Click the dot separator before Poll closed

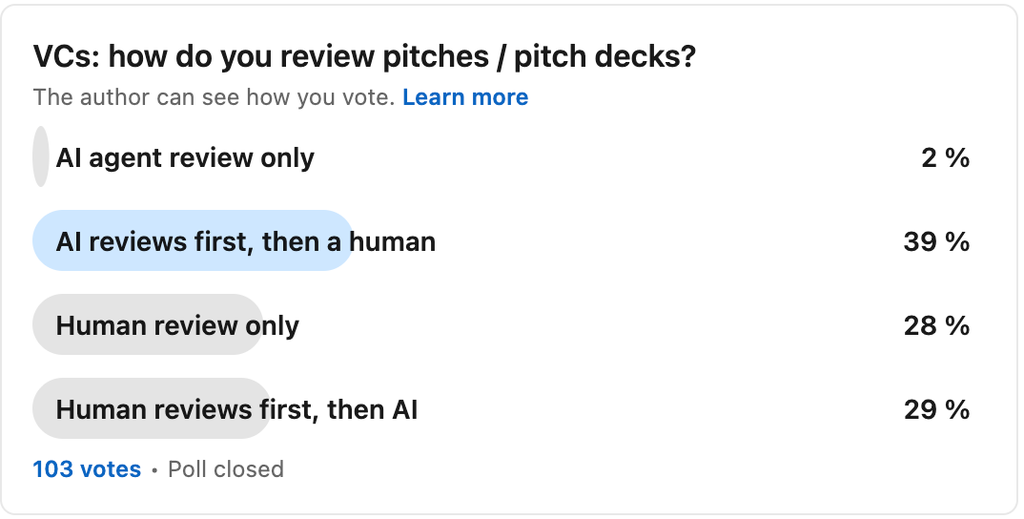155,470
